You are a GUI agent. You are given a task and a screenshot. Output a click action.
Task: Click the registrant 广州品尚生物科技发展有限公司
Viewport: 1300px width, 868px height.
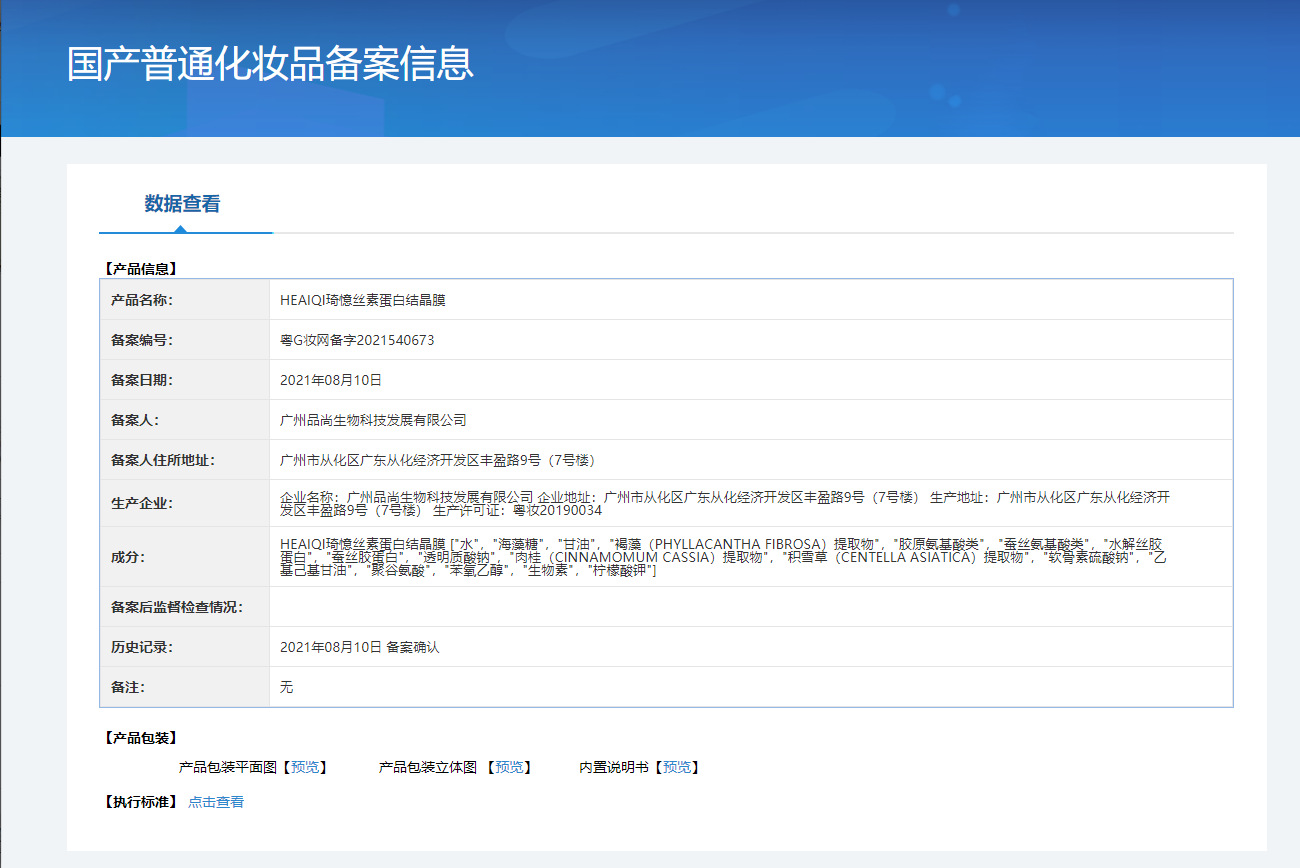[373, 420]
